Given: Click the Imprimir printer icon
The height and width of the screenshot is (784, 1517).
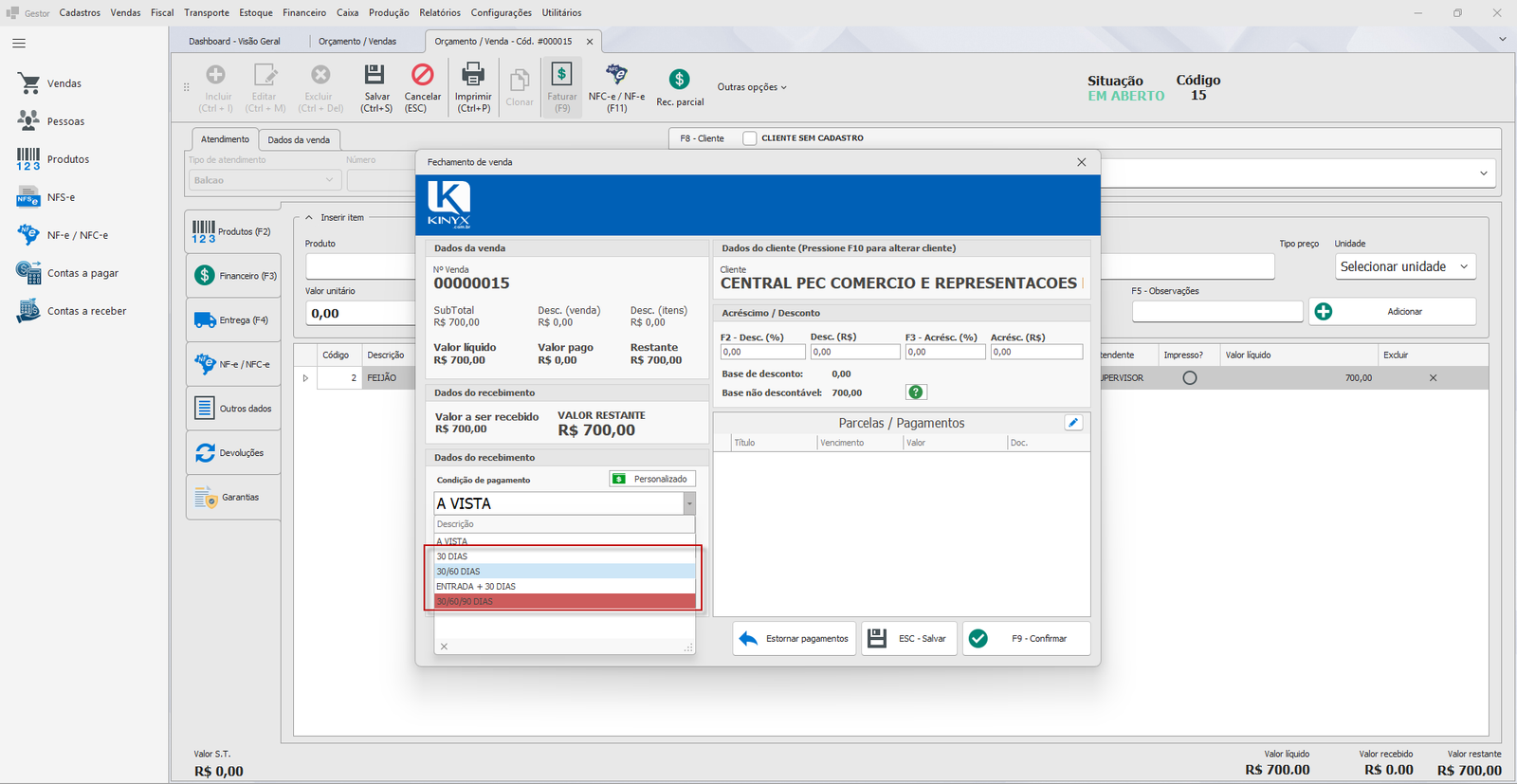Looking at the screenshot, I should point(472,75).
